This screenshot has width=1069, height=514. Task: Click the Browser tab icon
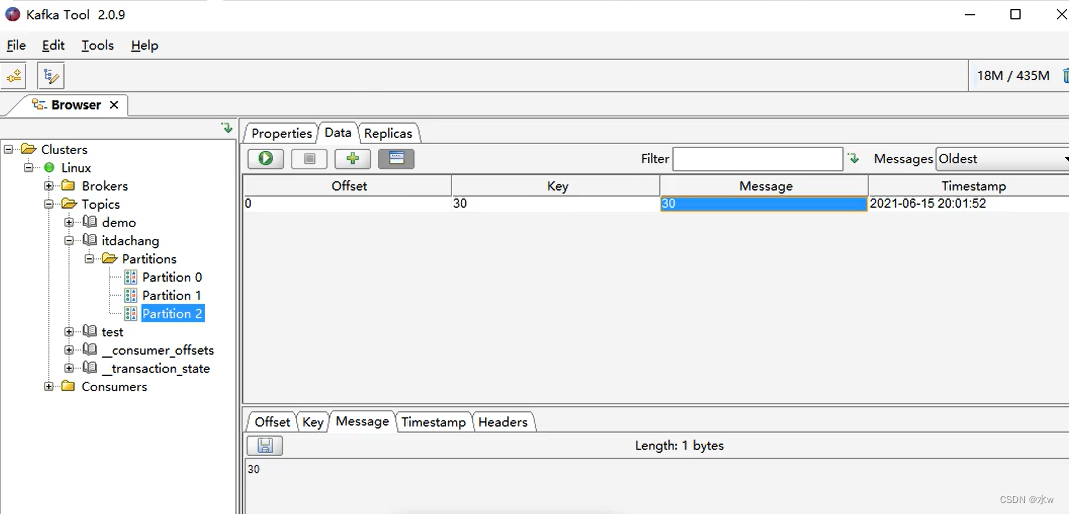[x=40, y=104]
